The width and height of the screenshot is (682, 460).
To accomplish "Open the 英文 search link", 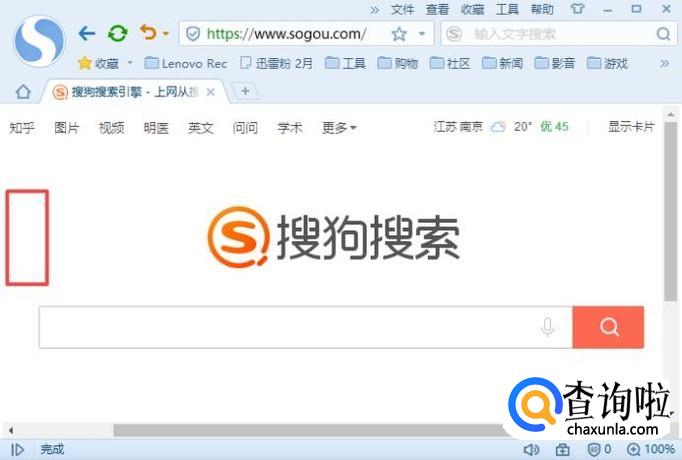I will point(201,128).
